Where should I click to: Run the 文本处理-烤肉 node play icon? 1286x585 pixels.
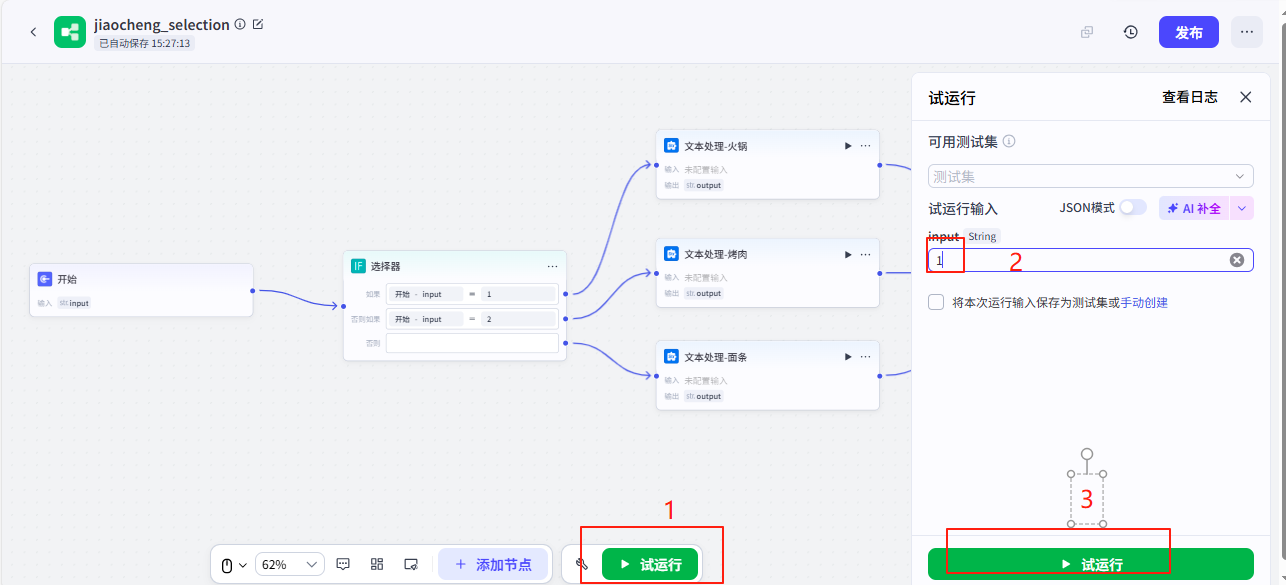pyautogui.click(x=848, y=254)
